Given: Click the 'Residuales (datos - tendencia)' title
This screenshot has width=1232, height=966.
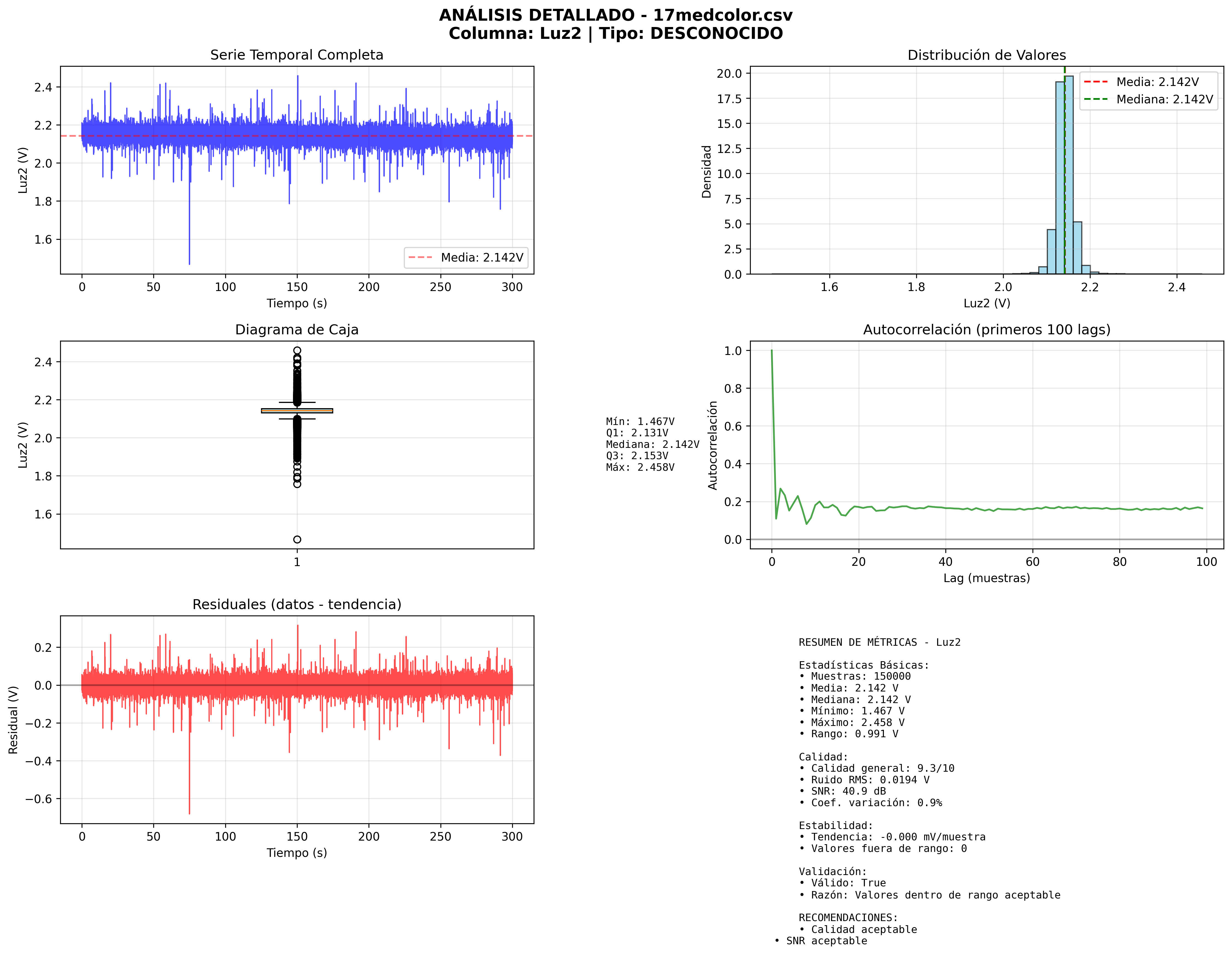Looking at the screenshot, I should (x=296, y=605).
